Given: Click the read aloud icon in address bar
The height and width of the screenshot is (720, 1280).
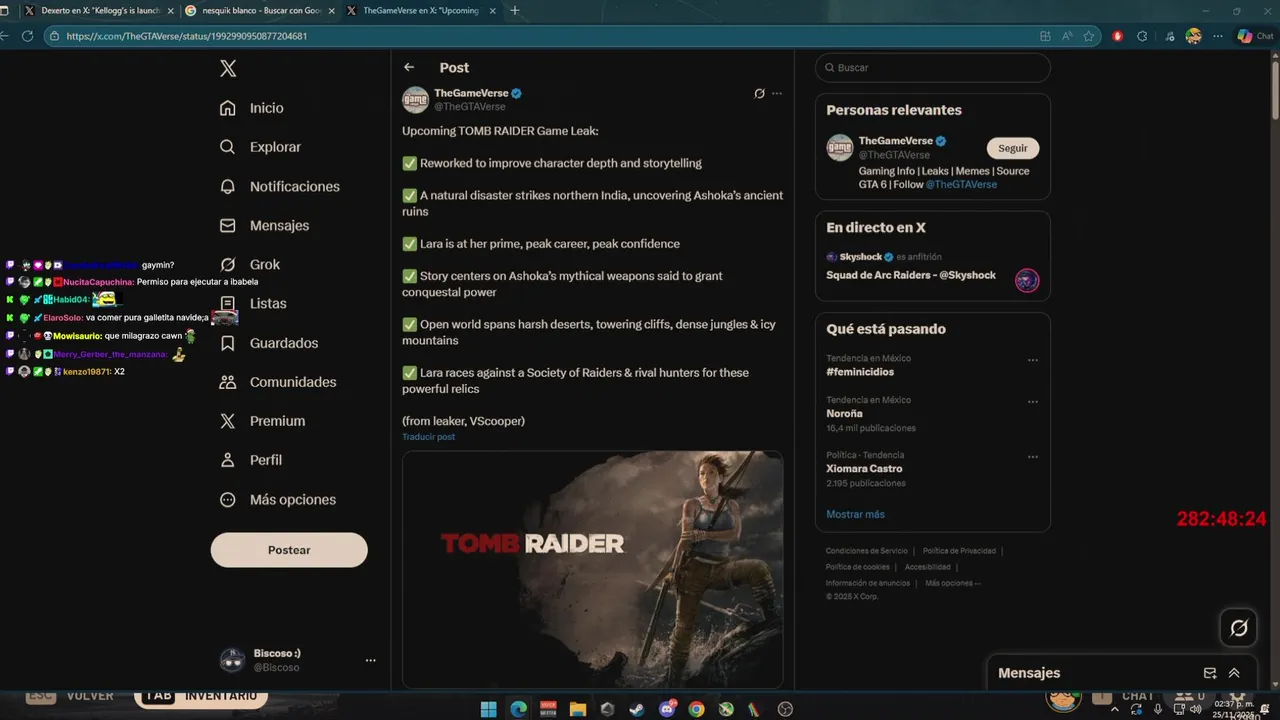Looking at the screenshot, I should pyautogui.click(x=1067, y=36).
